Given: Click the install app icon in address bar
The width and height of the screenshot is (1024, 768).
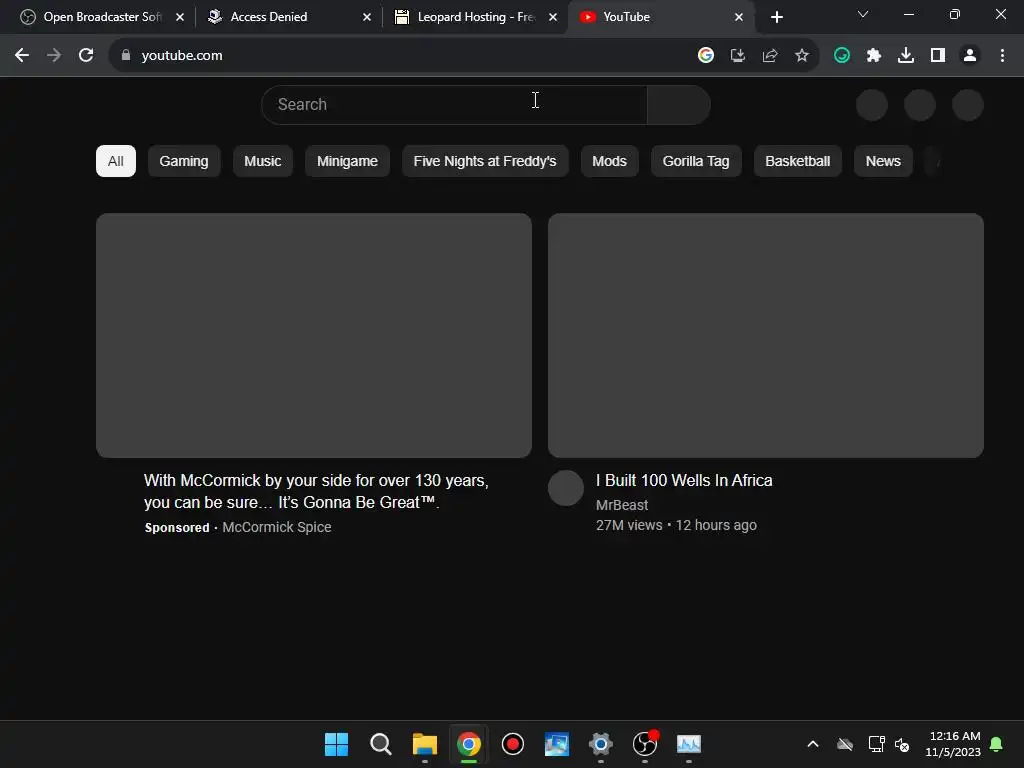Looking at the screenshot, I should click(738, 56).
